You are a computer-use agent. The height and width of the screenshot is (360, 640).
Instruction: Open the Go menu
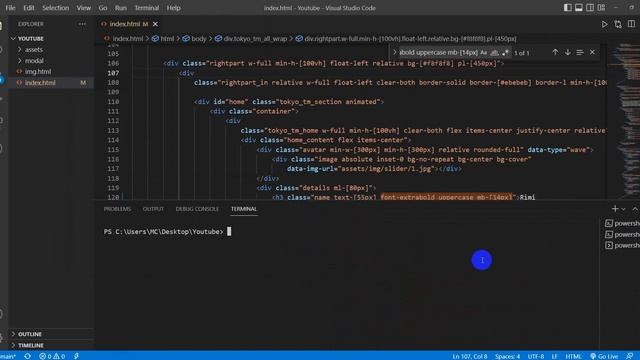103,8
